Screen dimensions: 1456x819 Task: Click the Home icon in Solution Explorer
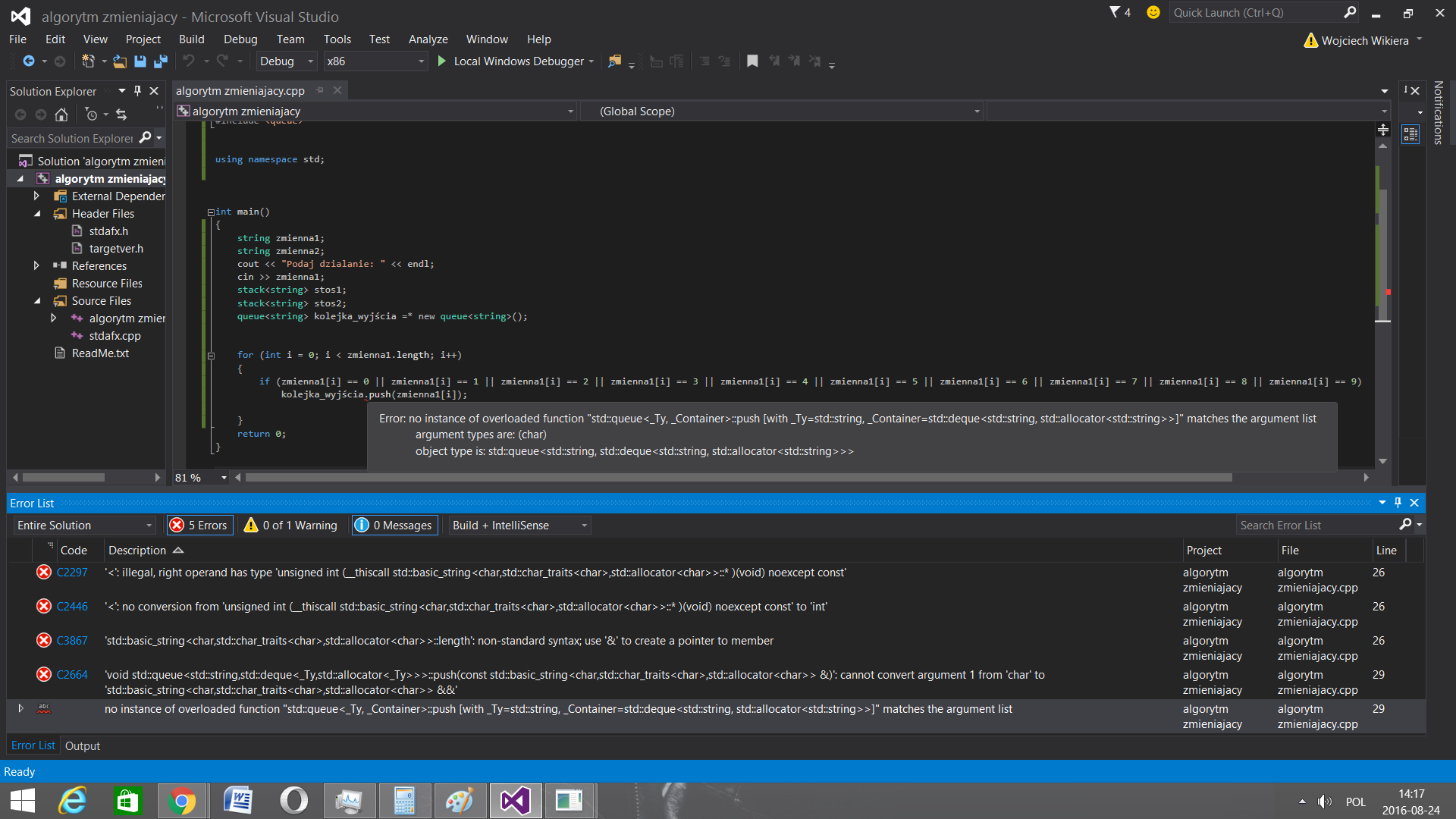tap(61, 115)
